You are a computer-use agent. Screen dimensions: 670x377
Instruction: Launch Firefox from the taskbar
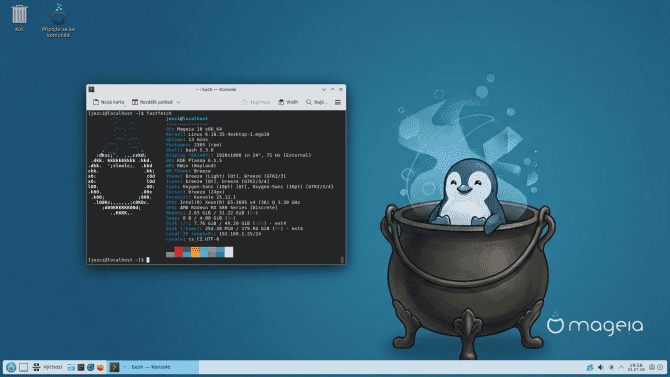(100, 367)
